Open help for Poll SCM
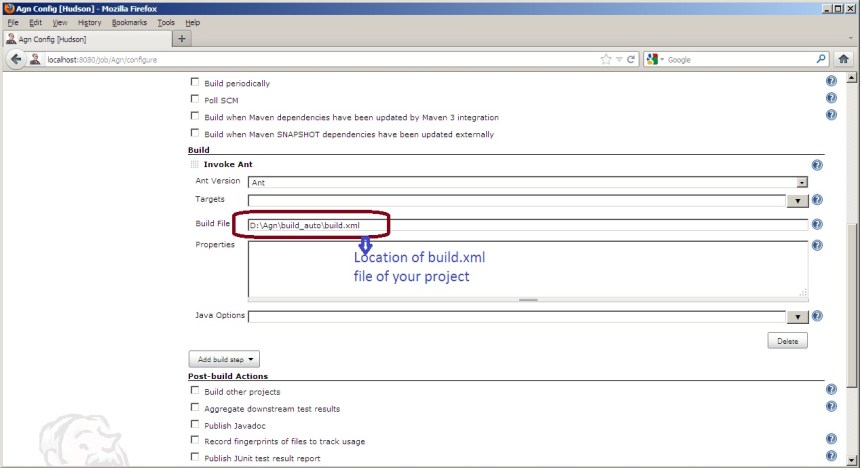 tap(831, 98)
